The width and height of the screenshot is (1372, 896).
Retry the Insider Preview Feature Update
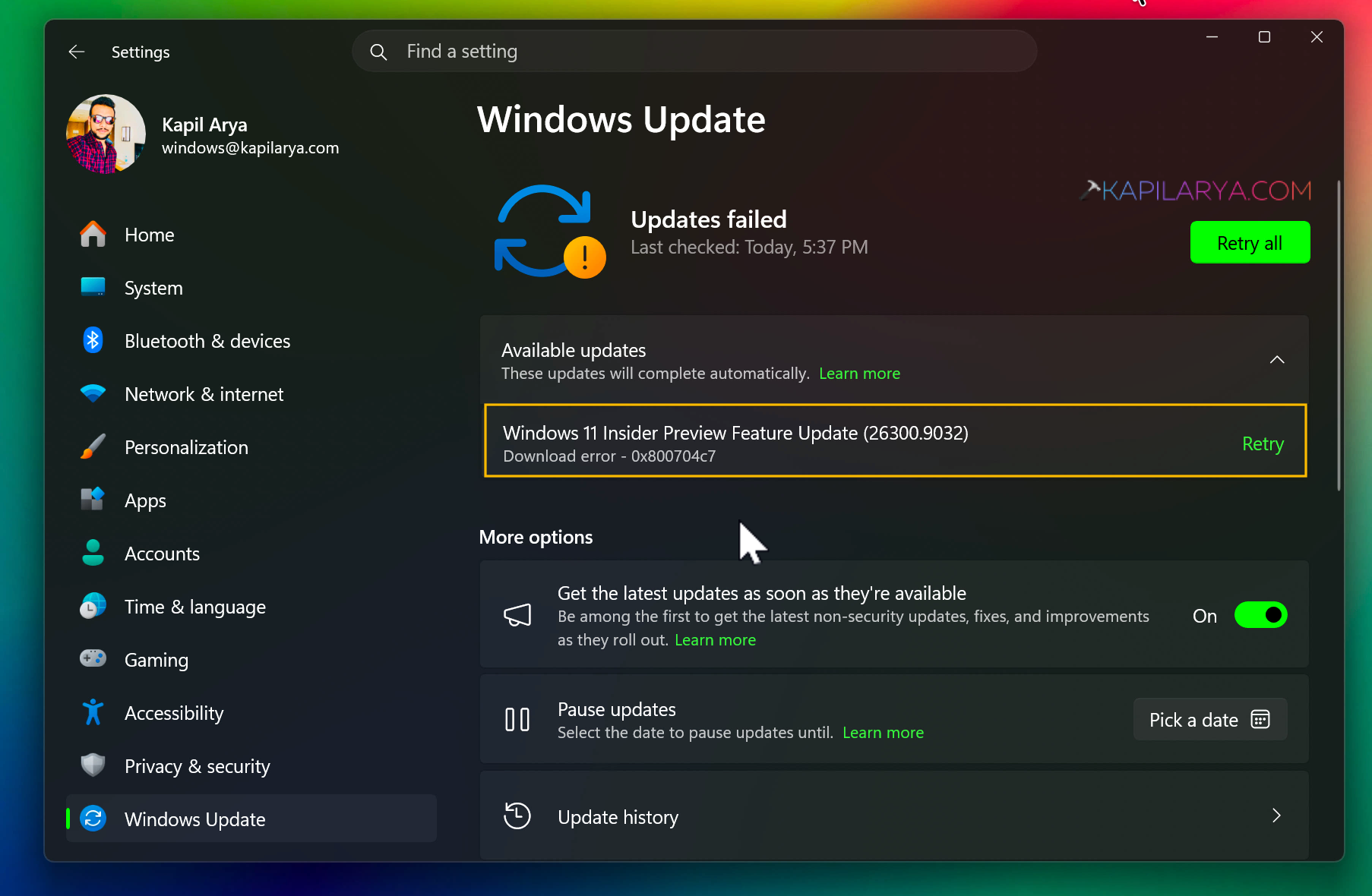(1263, 443)
